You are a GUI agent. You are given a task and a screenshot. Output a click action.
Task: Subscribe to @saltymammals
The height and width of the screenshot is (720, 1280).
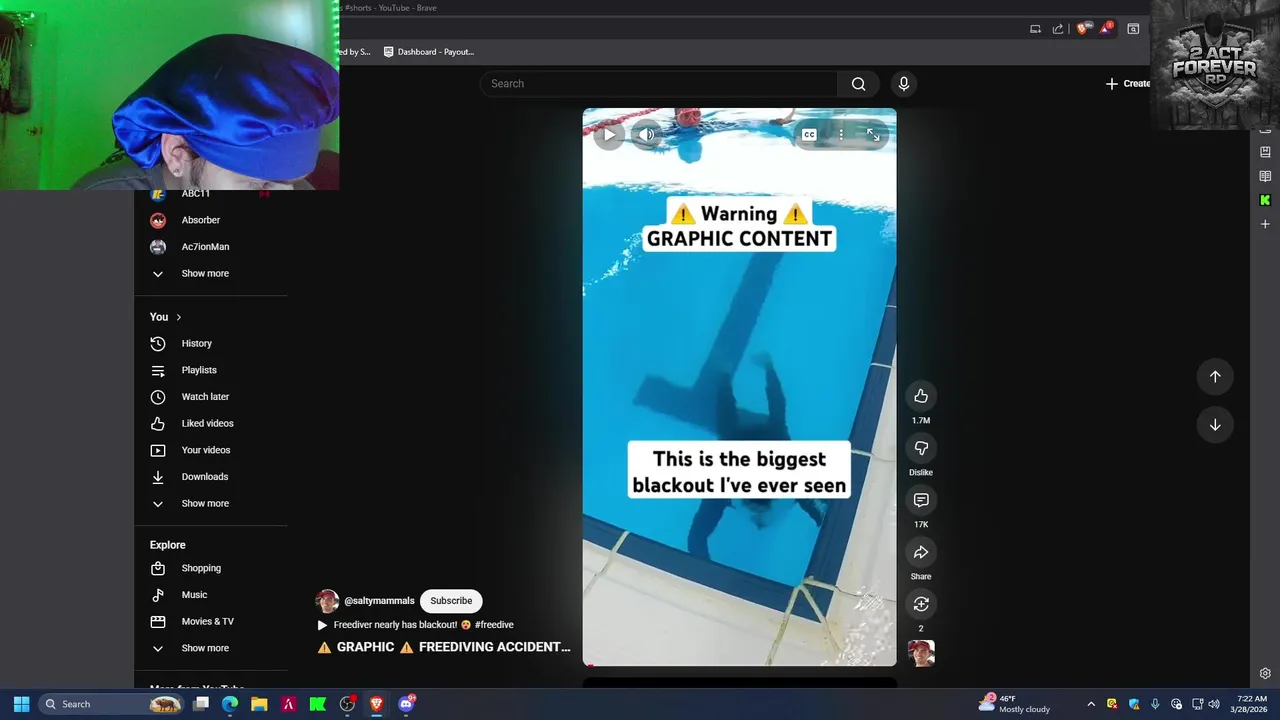coord(451,601)
